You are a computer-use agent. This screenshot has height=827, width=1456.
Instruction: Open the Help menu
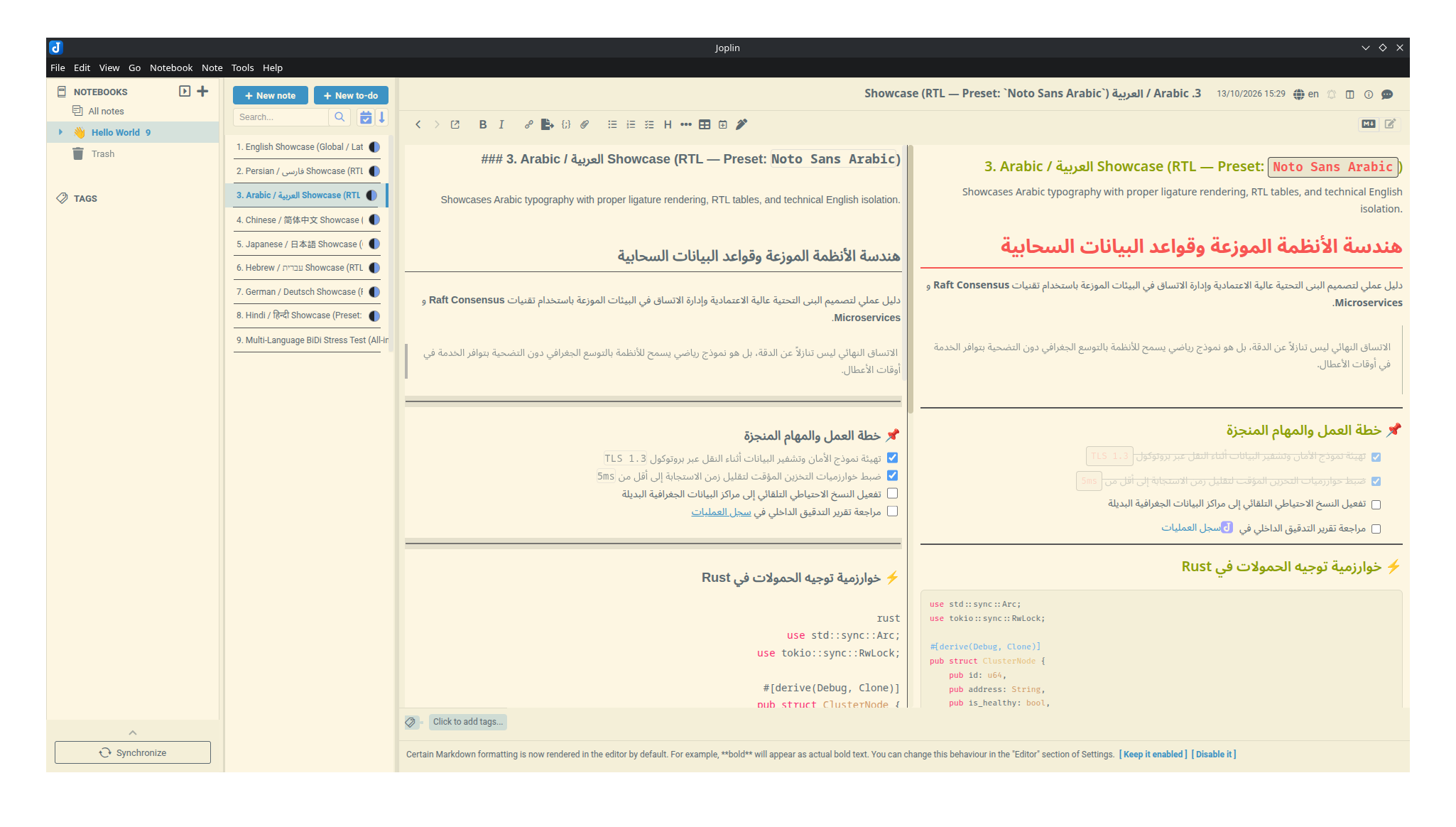[273, 68]
